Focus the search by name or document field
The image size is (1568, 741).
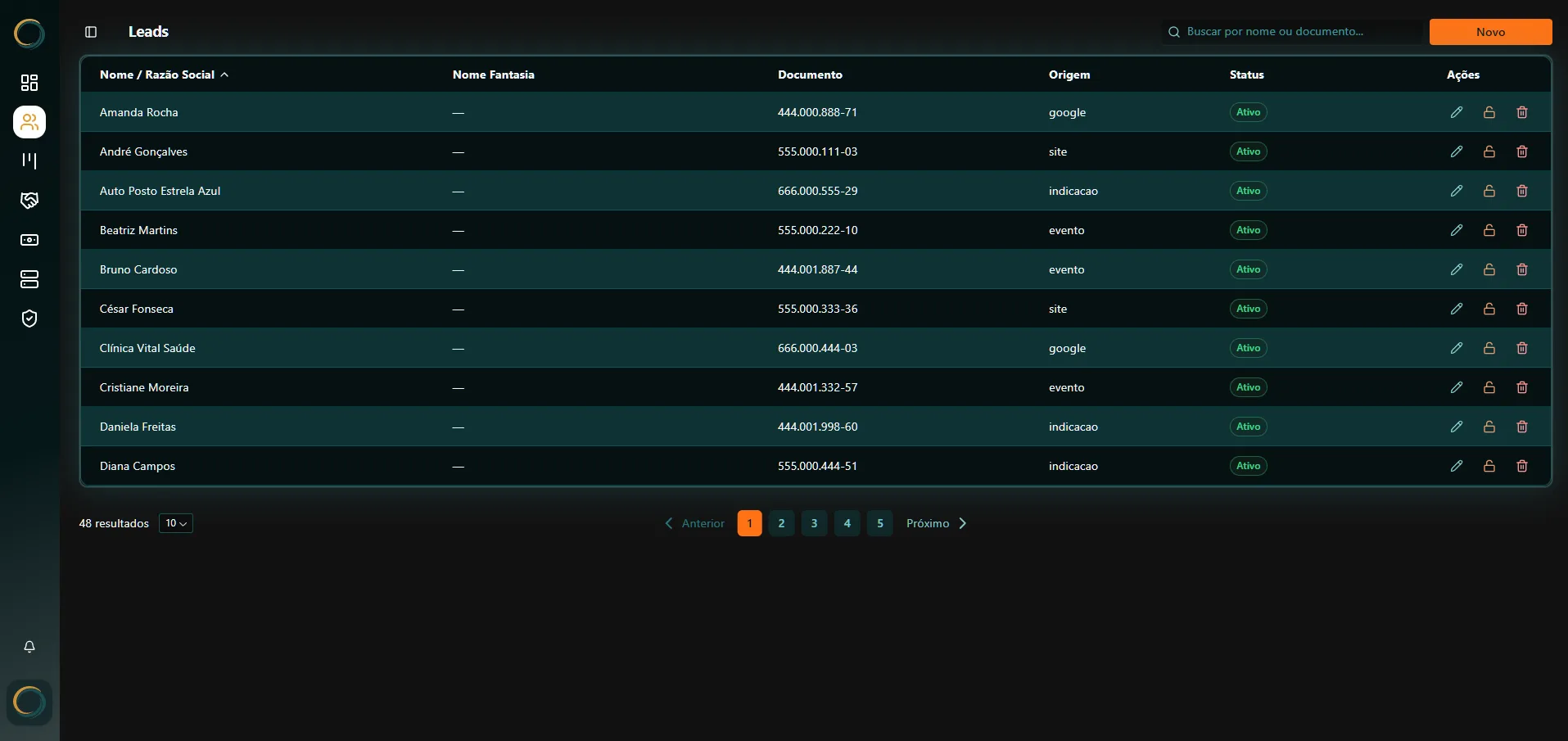point(1291,32)
